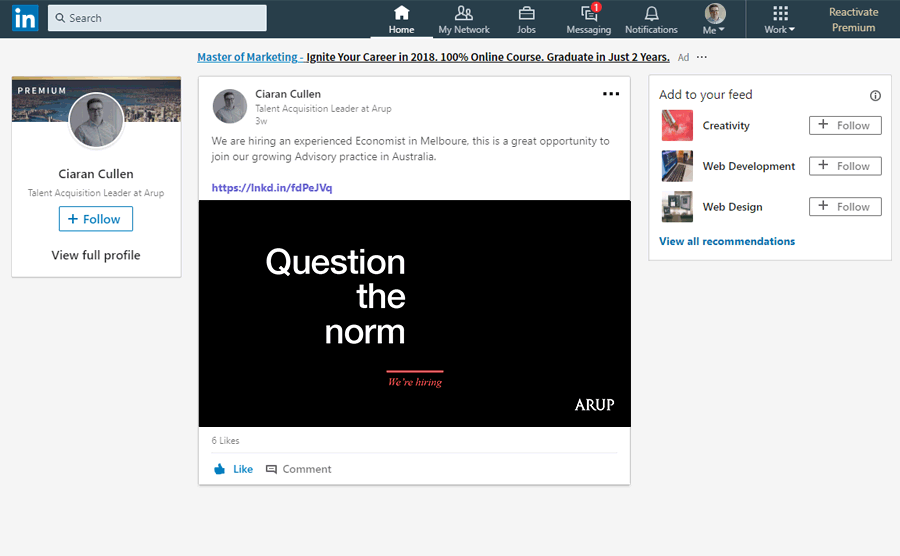Click the LinkedIn logo icon

(25, 18)
